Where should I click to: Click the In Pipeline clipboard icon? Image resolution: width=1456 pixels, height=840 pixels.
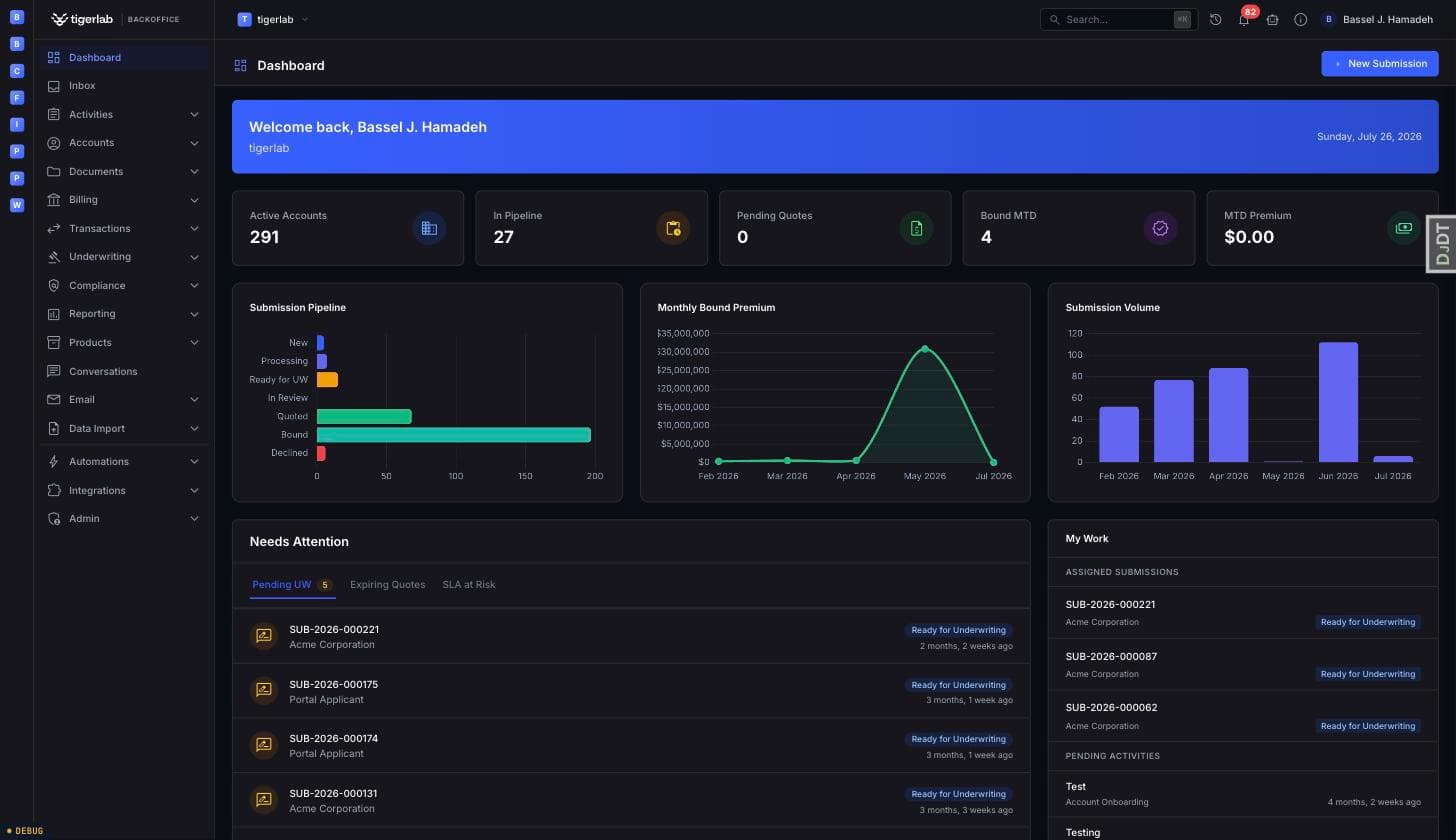673,228
